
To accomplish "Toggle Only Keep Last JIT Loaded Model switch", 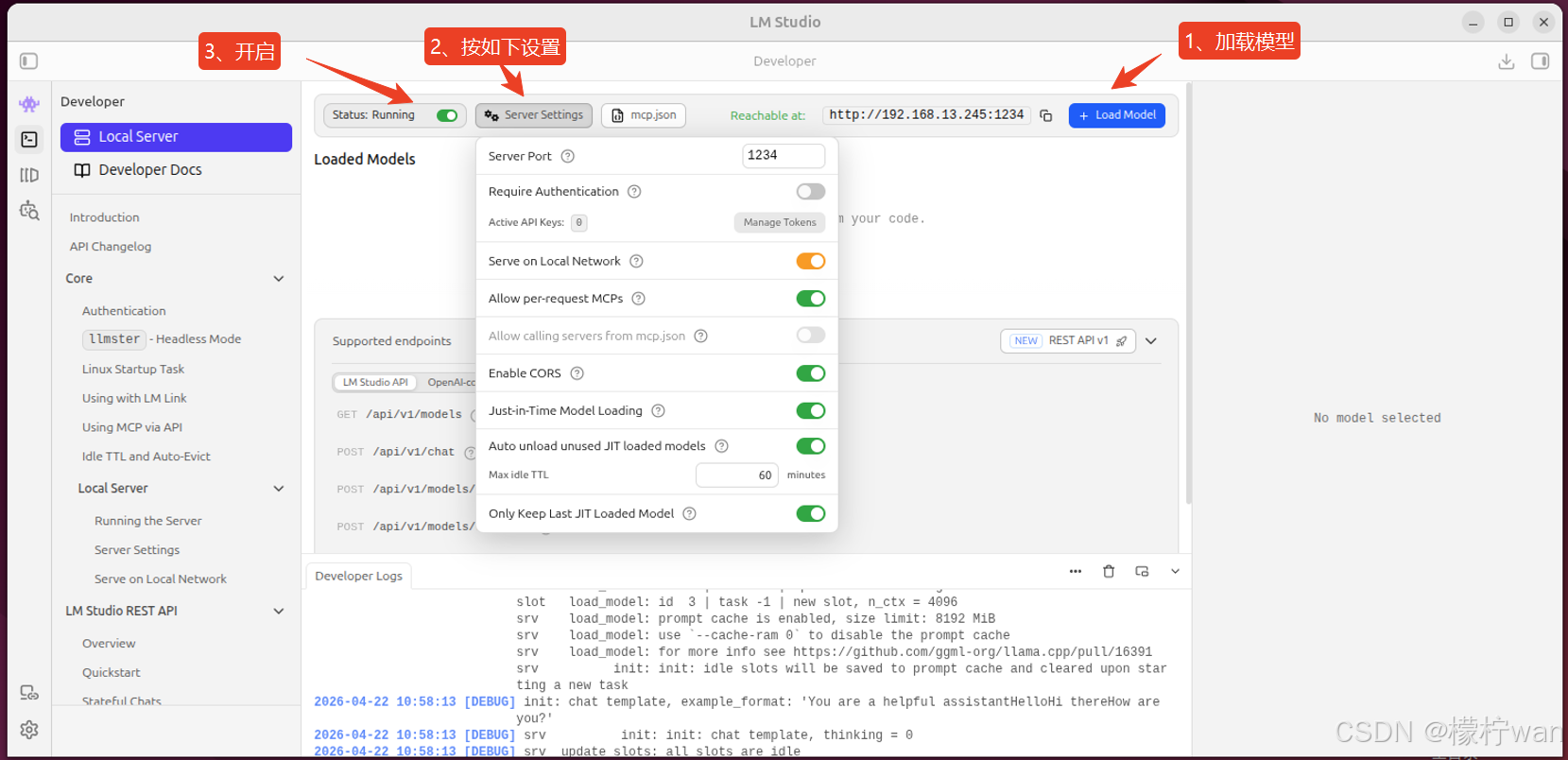I will (x=811, y=514).
